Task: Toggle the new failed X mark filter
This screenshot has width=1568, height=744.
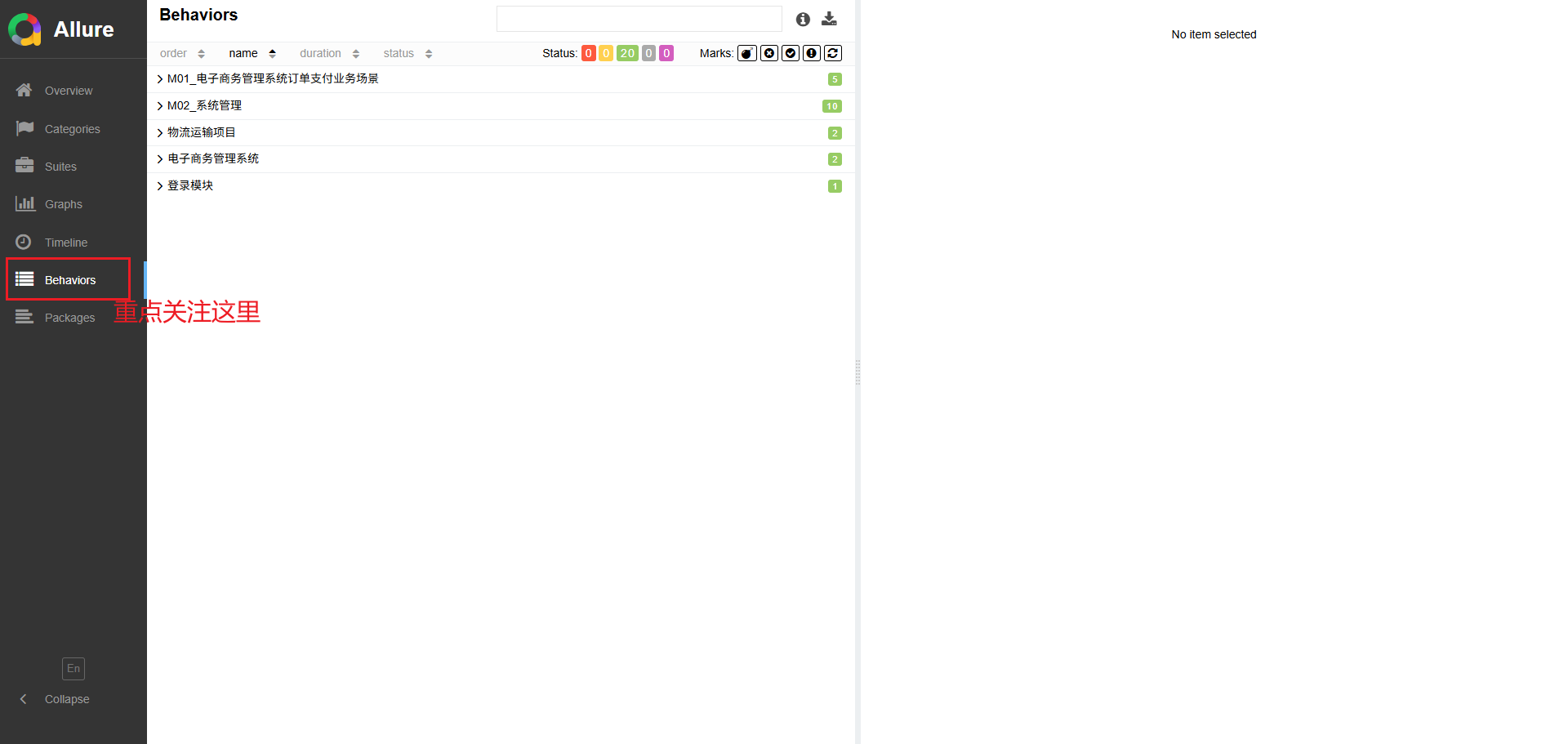Action: (x=769, y=53)
